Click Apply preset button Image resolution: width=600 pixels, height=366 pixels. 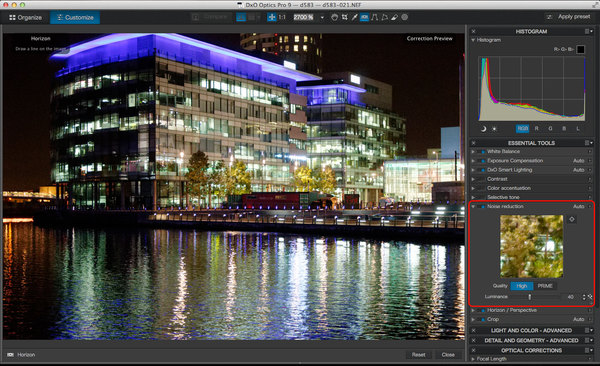click(569, 17)
